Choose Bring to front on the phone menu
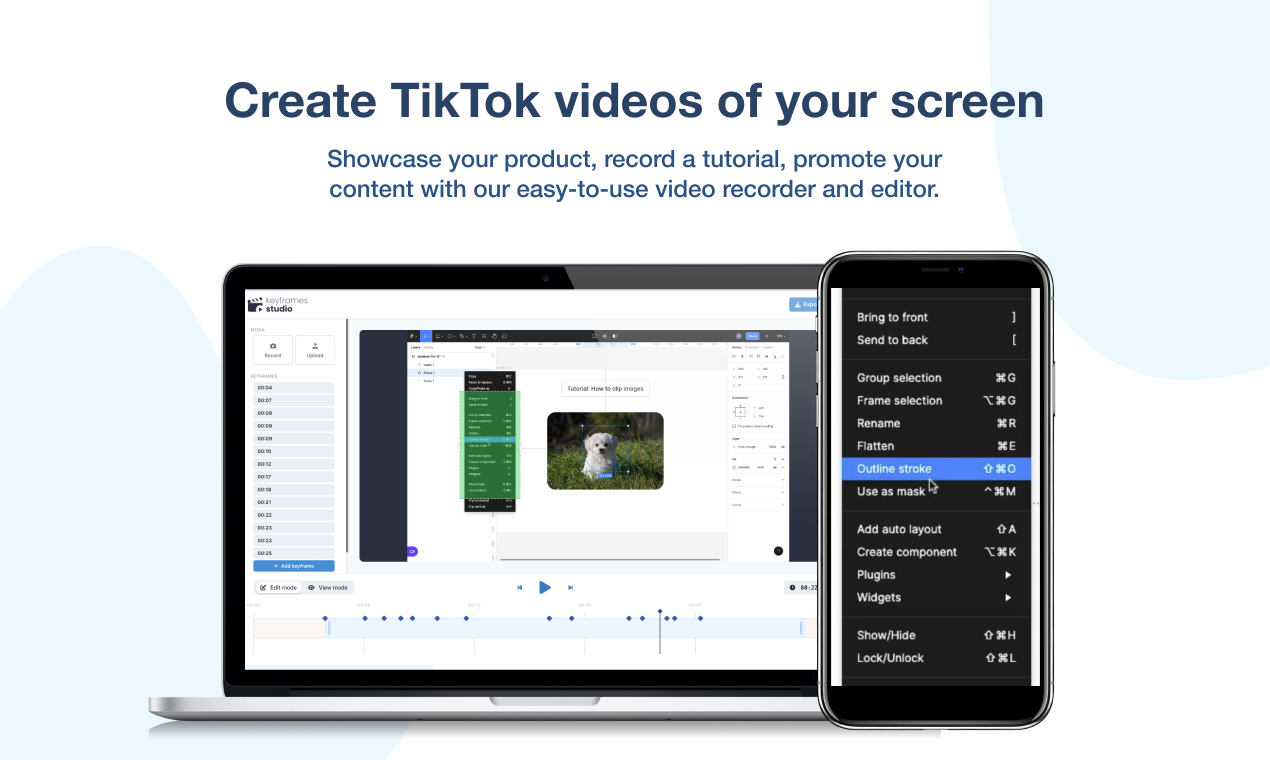Screen dimensions: 1270x760 point(936,317)
